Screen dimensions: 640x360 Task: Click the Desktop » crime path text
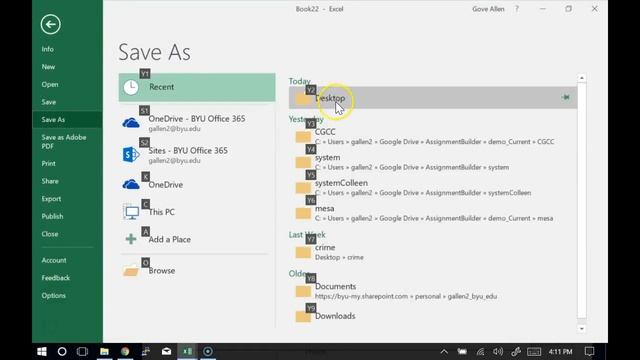point(339,258)
